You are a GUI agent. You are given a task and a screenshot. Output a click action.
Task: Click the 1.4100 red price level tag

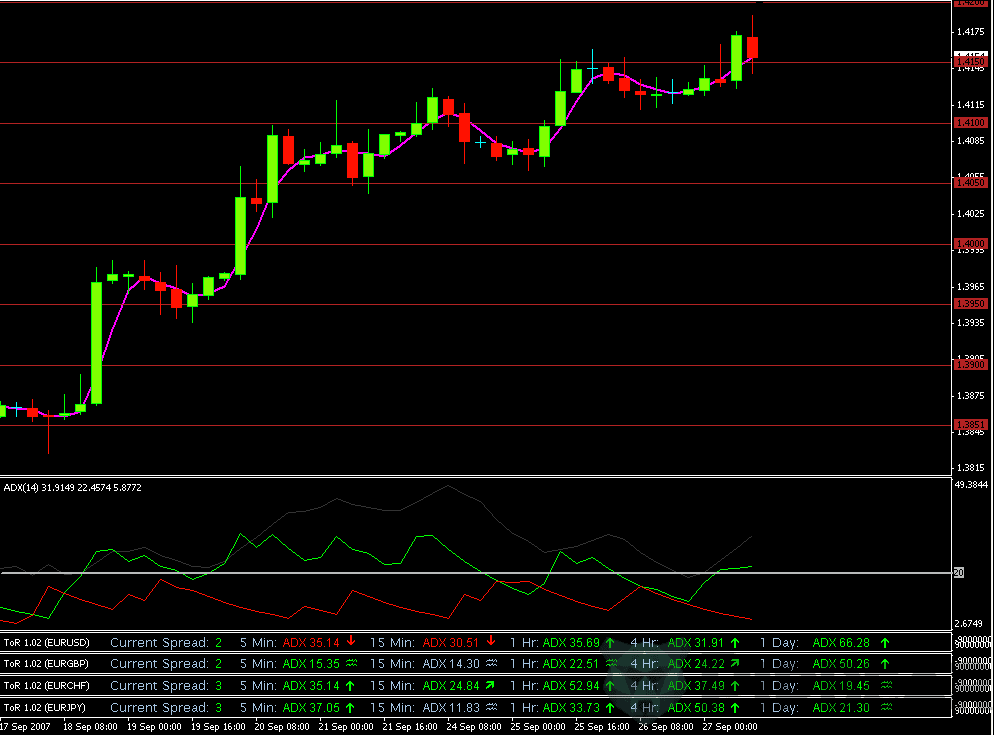(970, 122)
